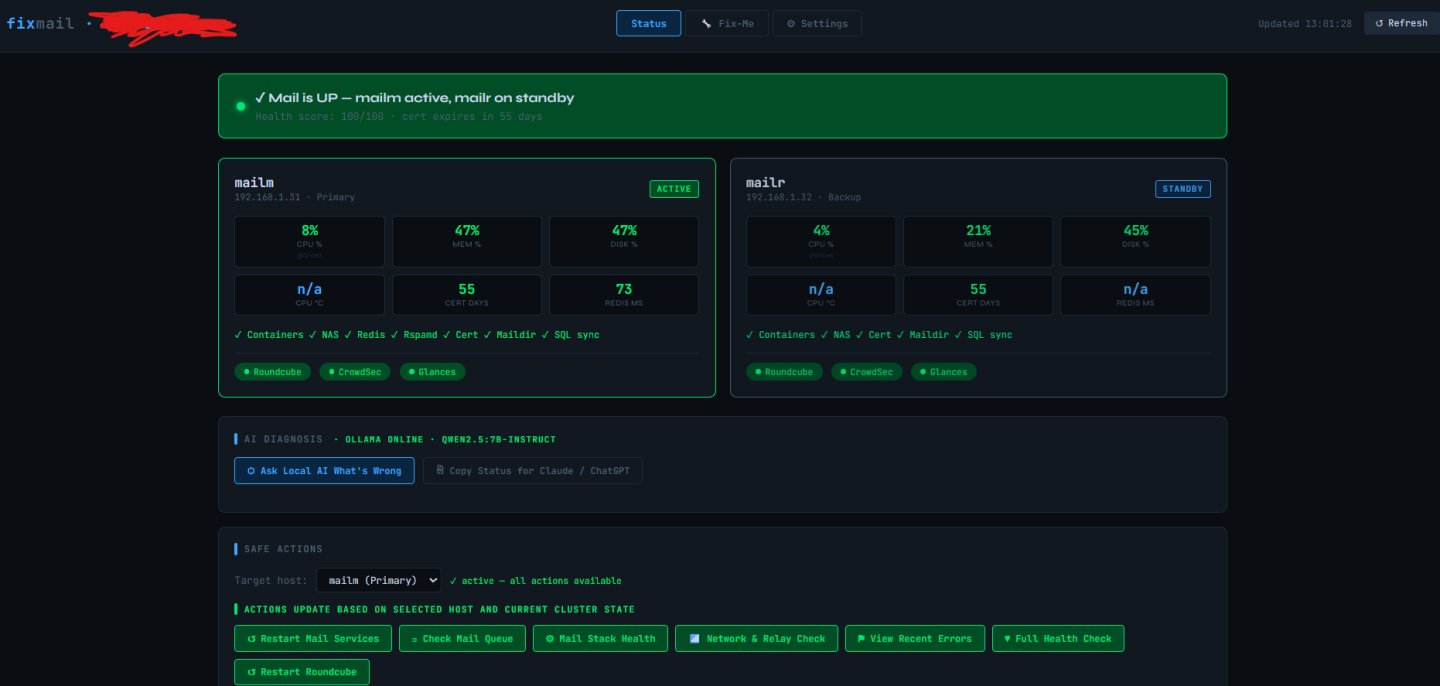
Task: Open mailr's Roundcube service chip
Action: tap(784, 372)
